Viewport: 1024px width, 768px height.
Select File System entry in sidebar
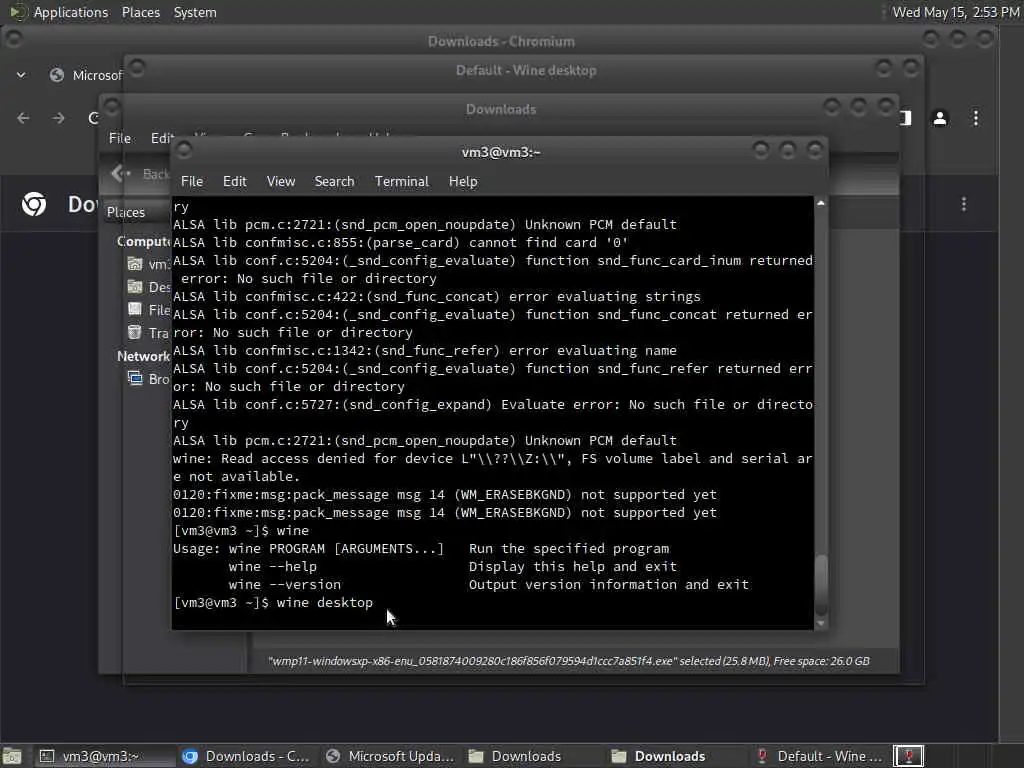[150, 310]
